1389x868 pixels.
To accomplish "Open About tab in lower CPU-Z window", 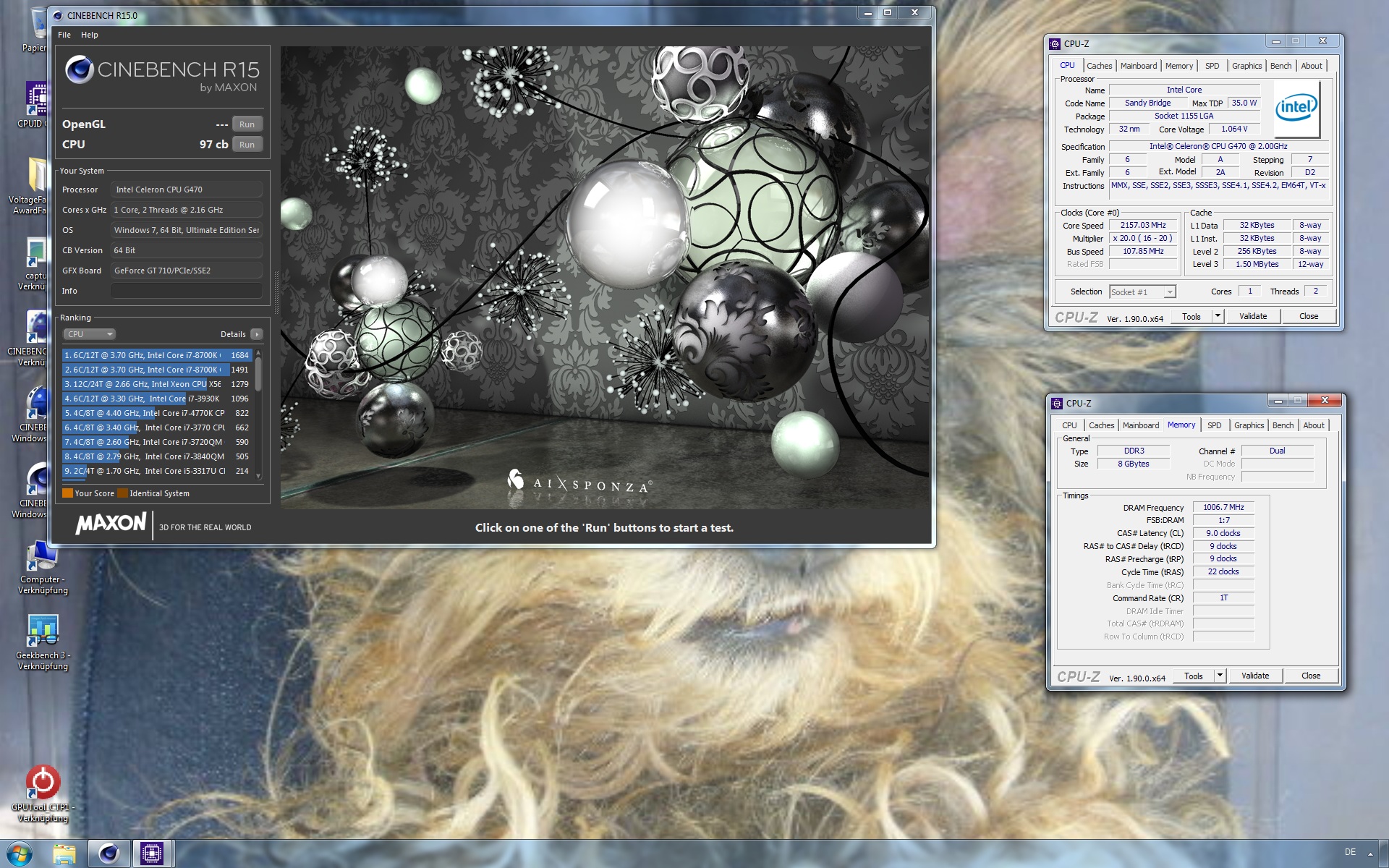I will pos(1314,425).
